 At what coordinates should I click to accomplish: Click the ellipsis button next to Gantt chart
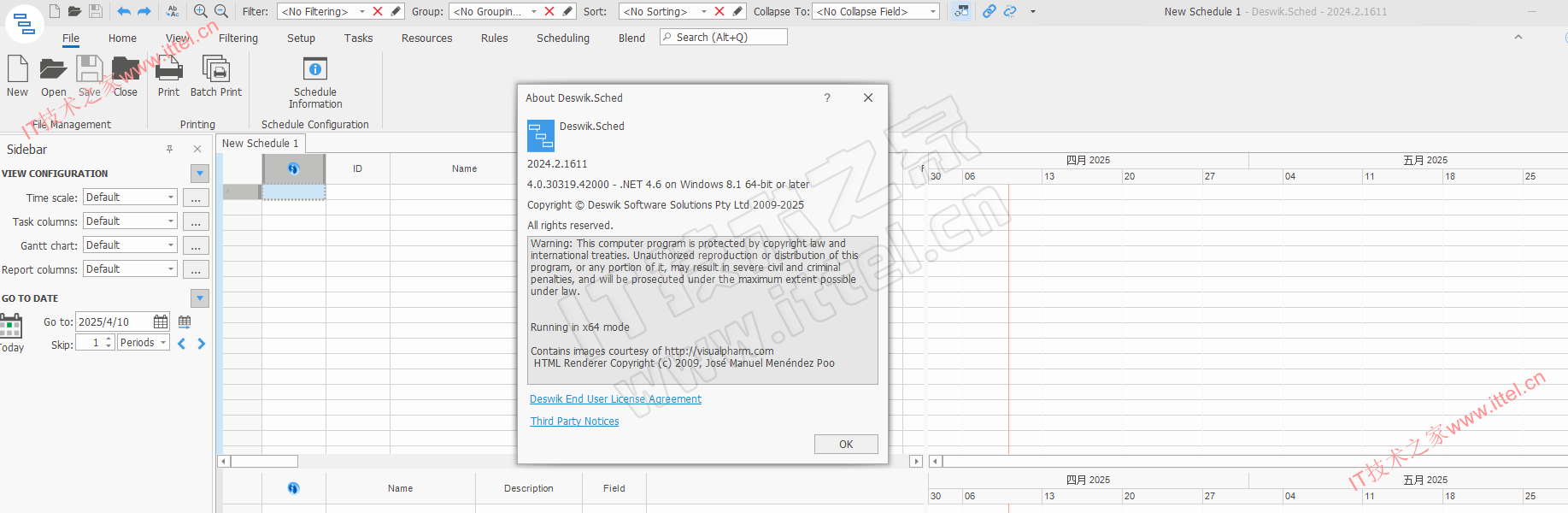[x=196, y=245]
